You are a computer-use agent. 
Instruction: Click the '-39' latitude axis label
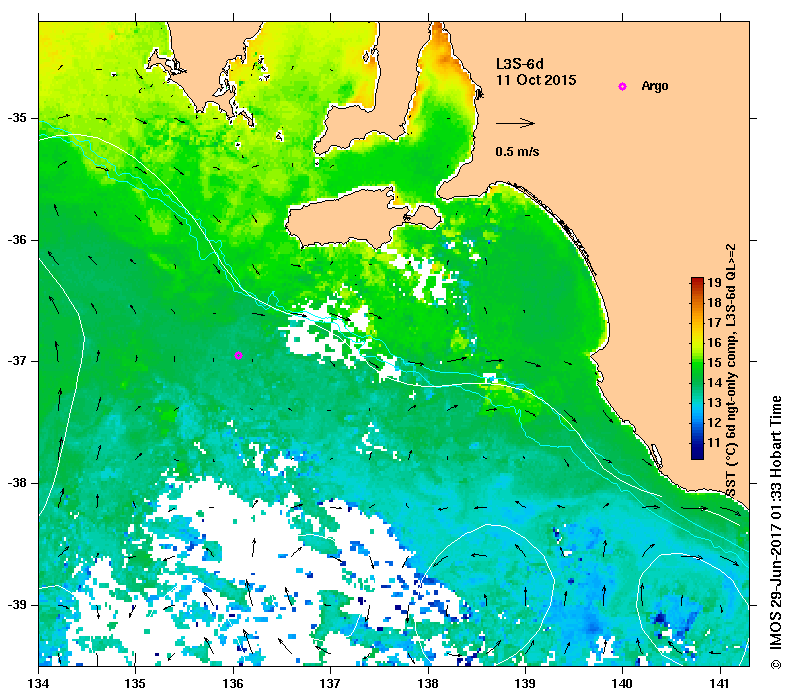coord(17,605)
